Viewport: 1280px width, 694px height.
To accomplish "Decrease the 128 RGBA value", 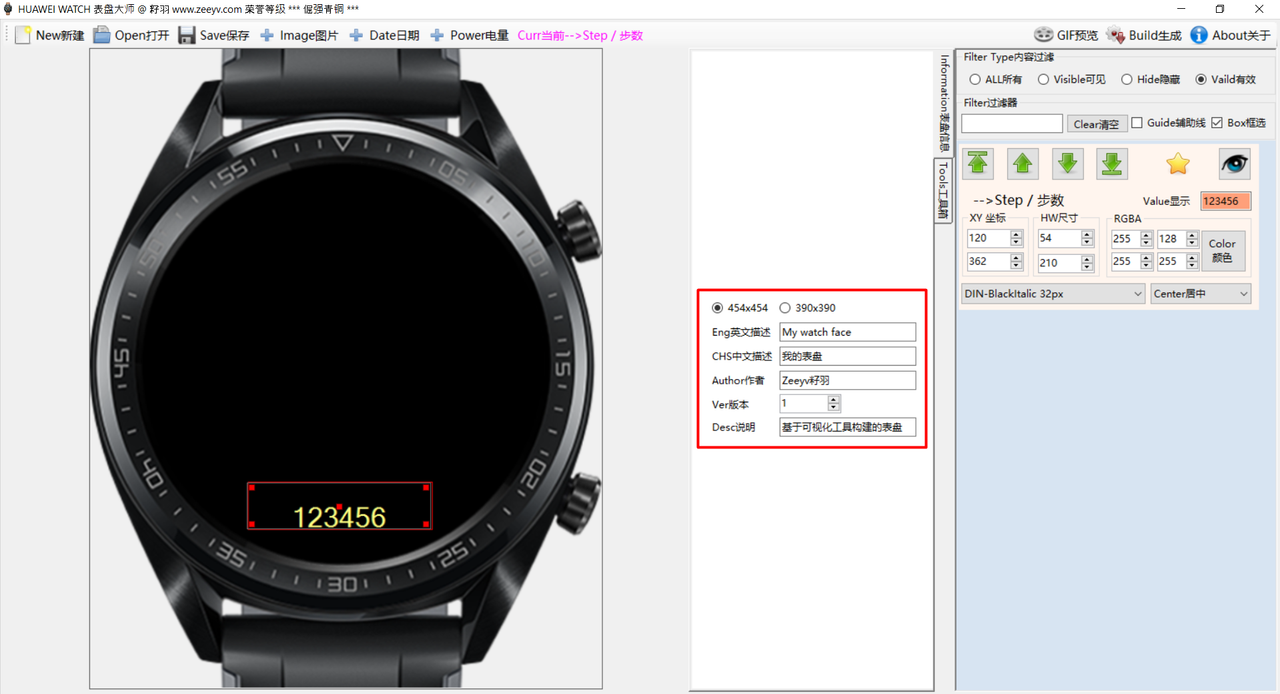I will [x=1192, y=243].
